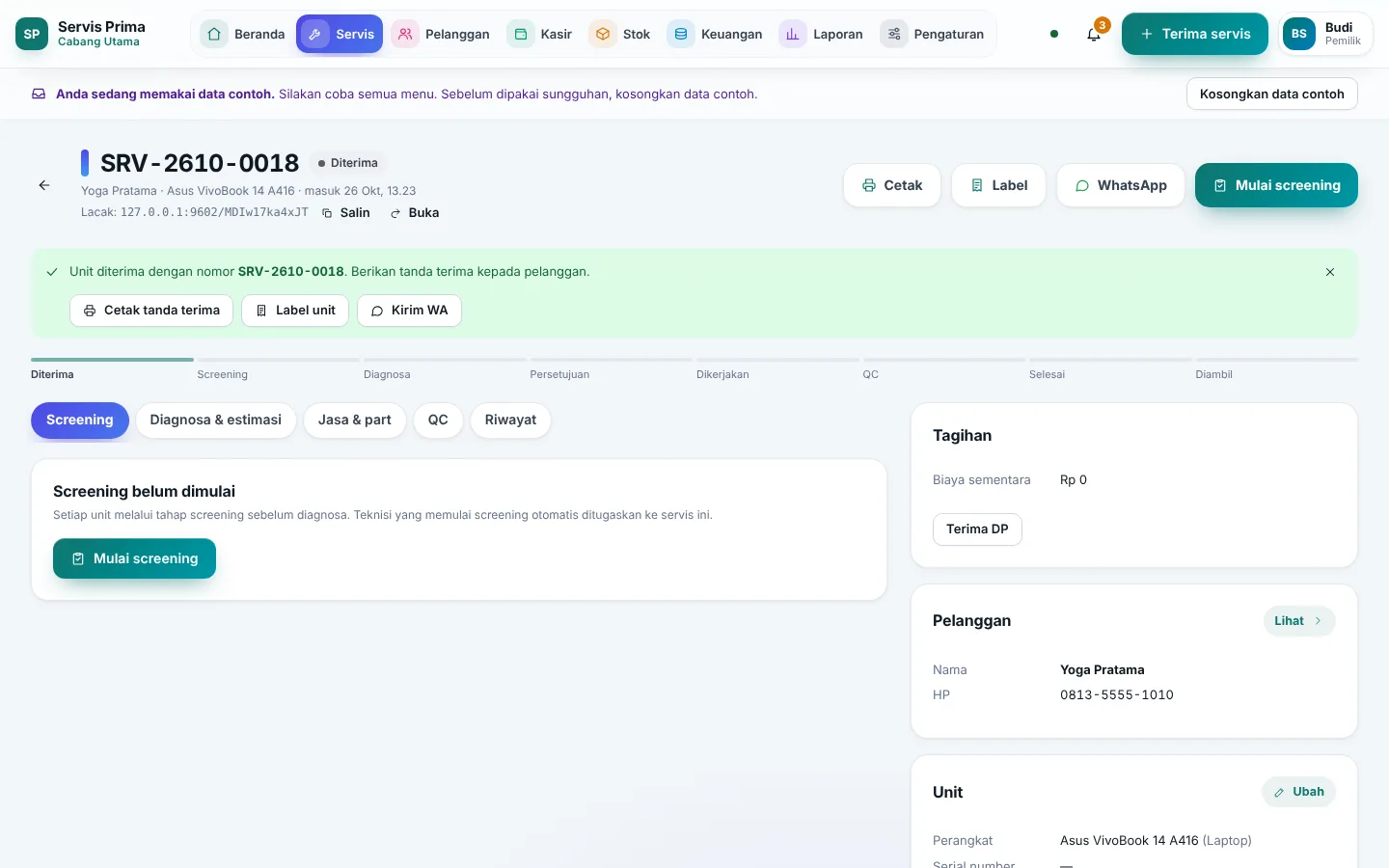Click the Screening progress step label
Screen dimensions: 1389x868
(223, 374)
